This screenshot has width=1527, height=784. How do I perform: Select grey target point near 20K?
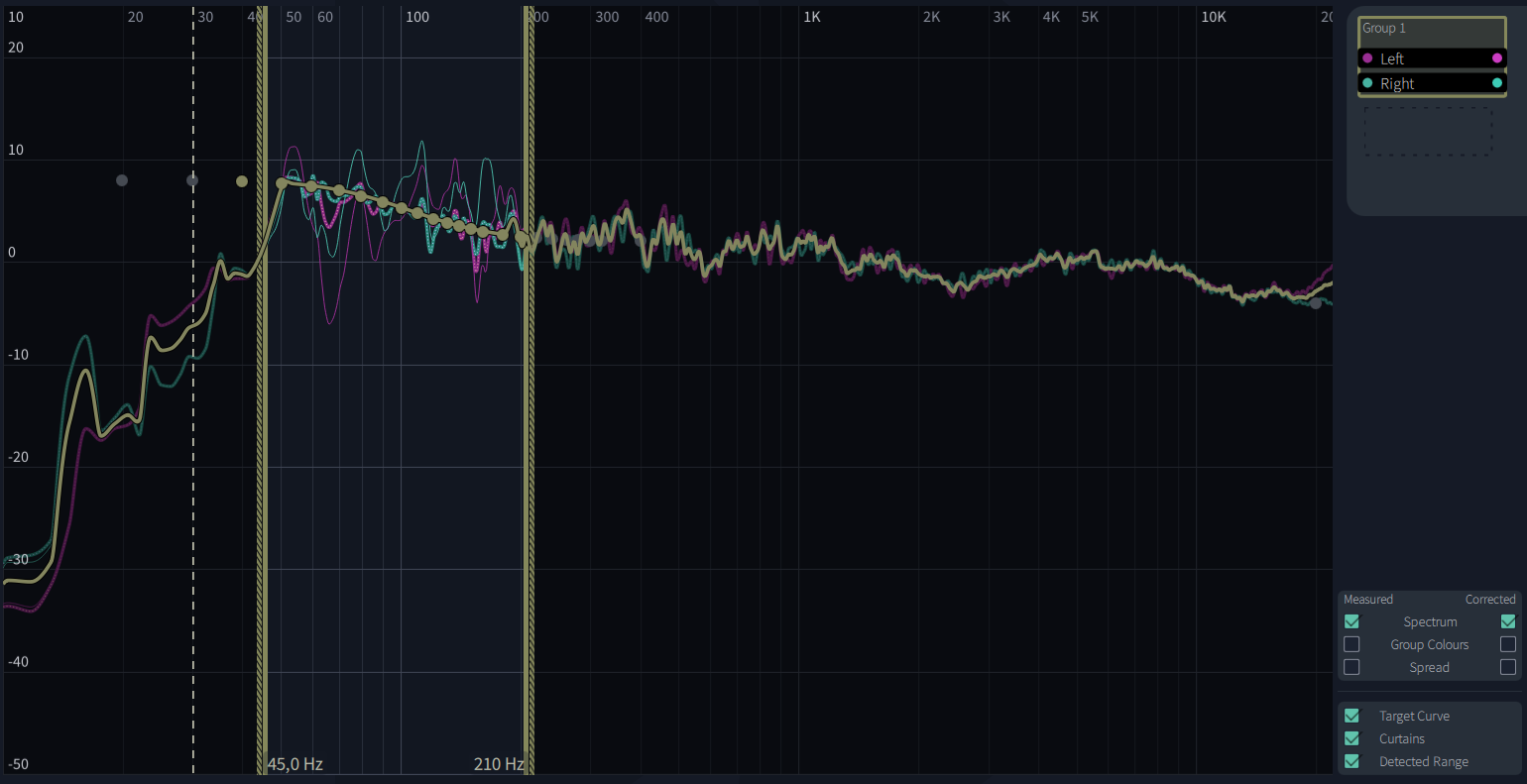click(x=1316, y=303)
